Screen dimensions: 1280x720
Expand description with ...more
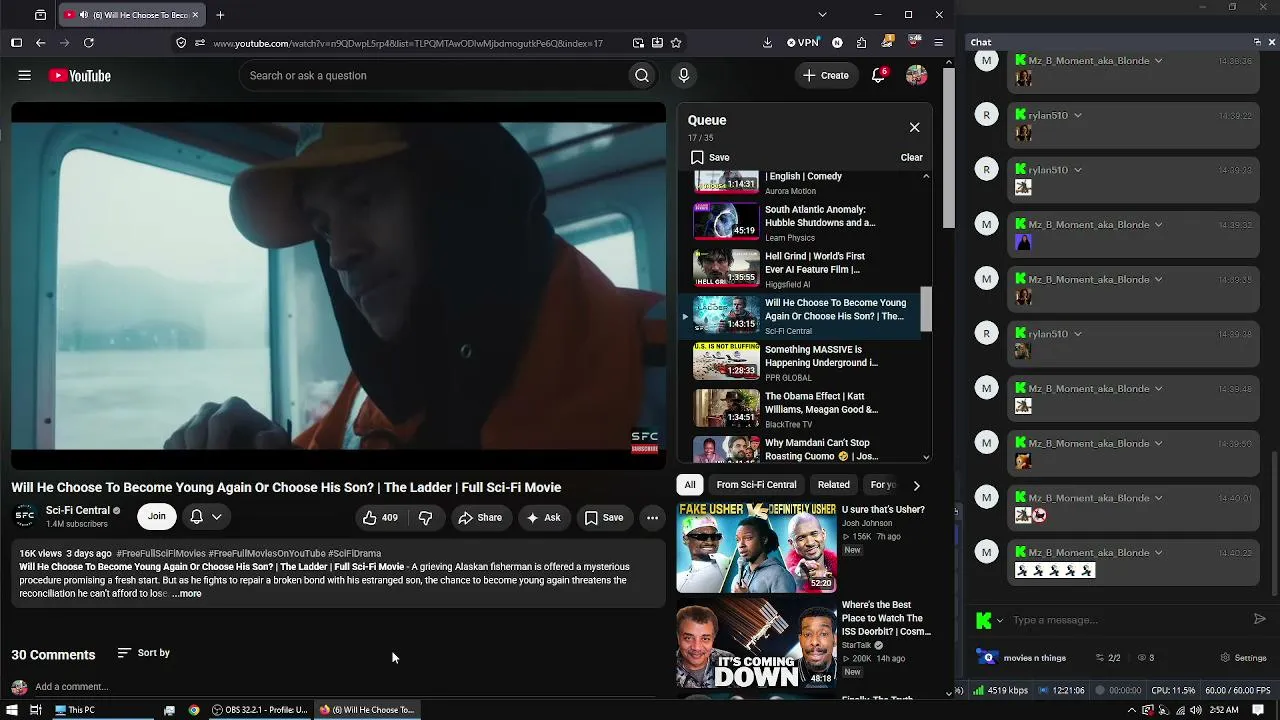point(186,594)
